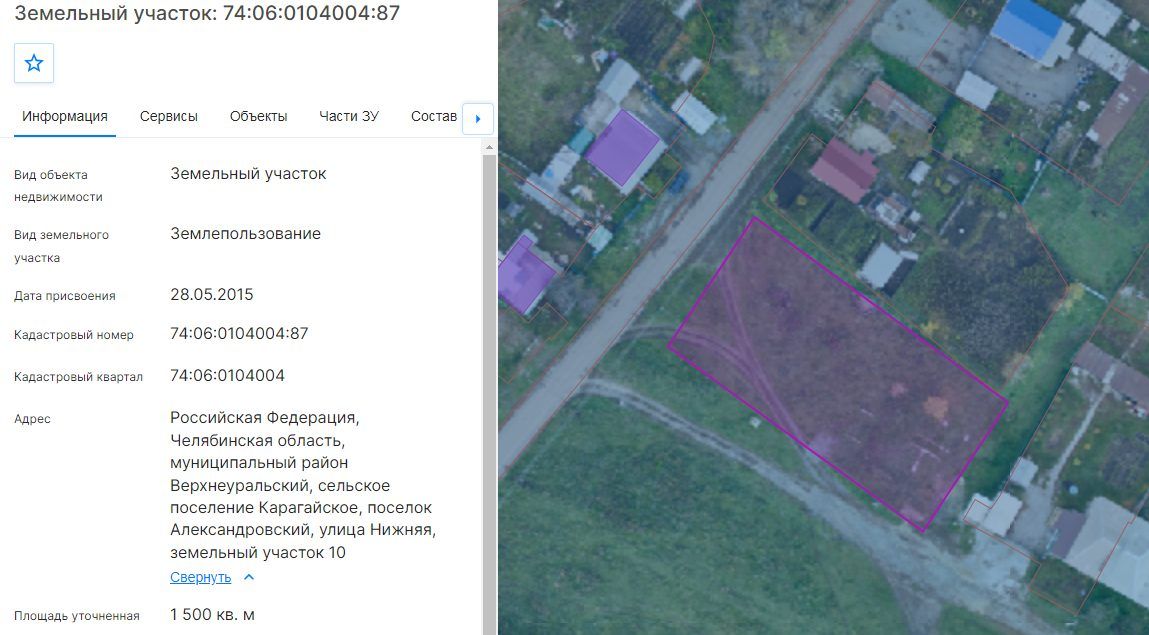Click value Земельный участок under object type

[248, 174]
